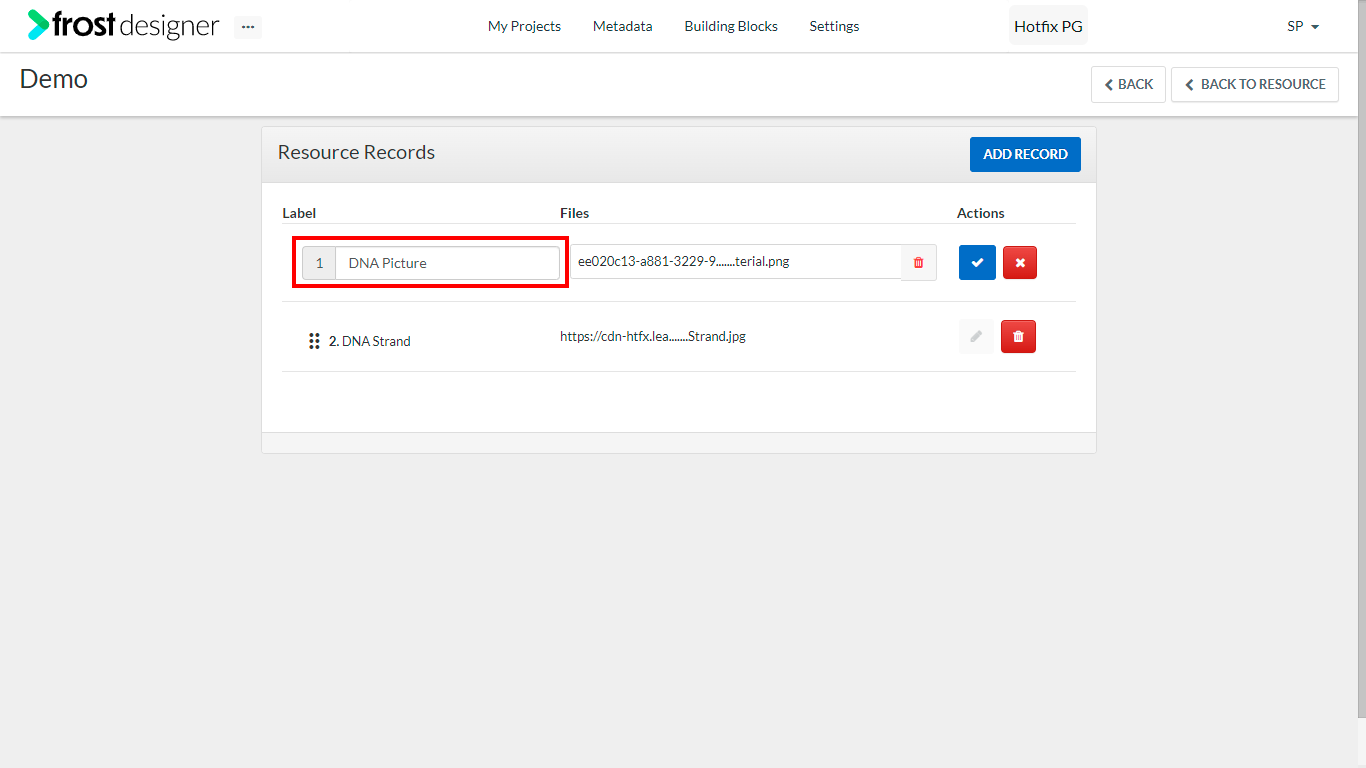Grab the drag handle of DNA Strand
Image resolution: width=1366 pixels, height=768 pixels.
click(314, 341)
